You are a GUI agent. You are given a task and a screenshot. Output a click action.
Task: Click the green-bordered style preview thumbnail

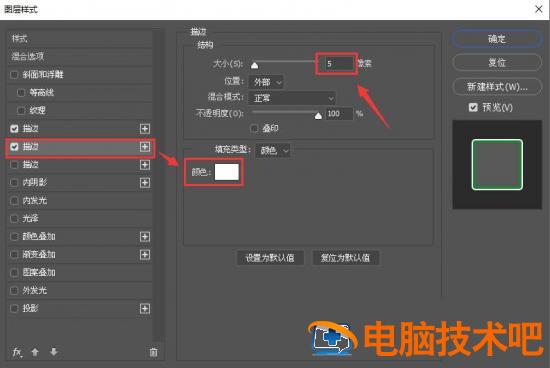pos(497,165)
